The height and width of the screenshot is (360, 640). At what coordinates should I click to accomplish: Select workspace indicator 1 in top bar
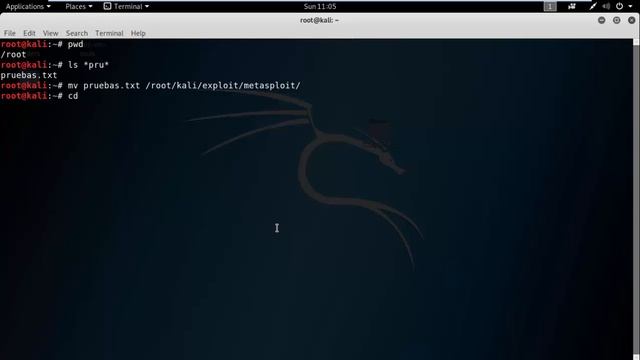click(x=550, y=7)
